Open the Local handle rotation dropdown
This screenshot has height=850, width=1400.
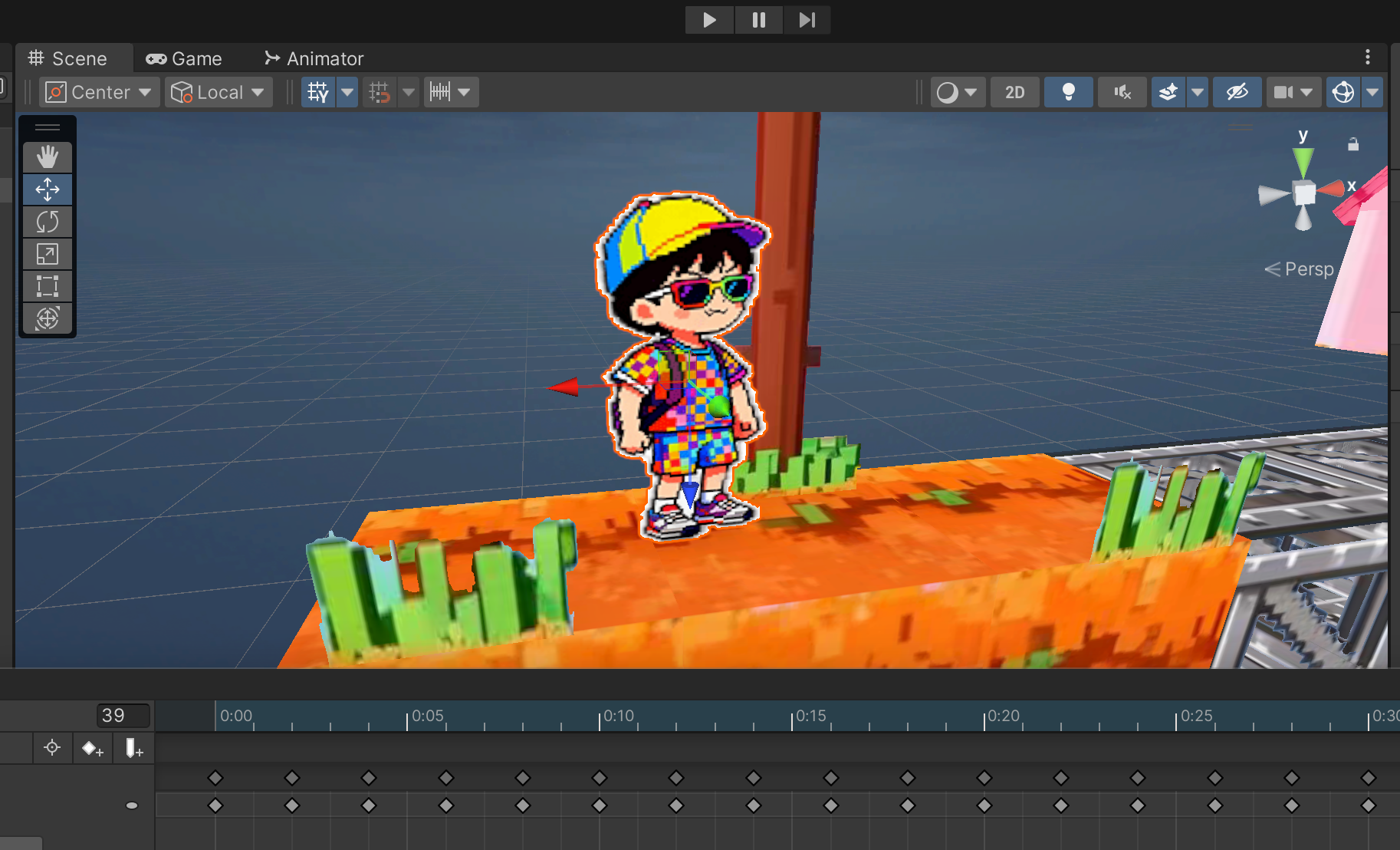tap(219, 93)
